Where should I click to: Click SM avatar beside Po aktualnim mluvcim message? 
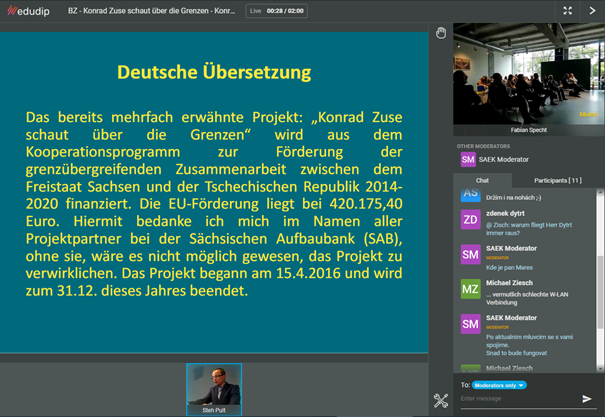pos(470,324)
